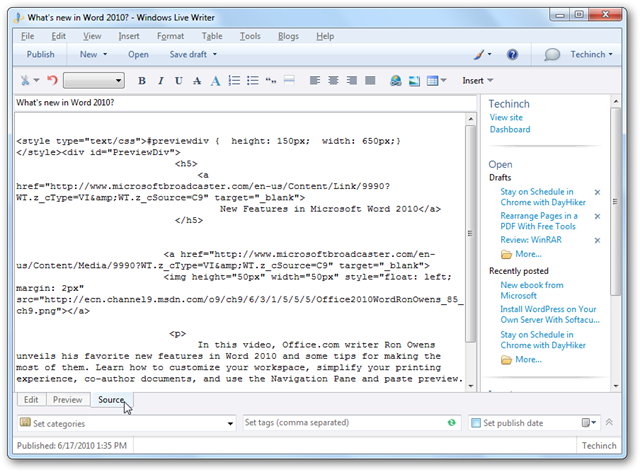Click the Publish button
This screenshot has width=640, height=472.
pos(40,54)
